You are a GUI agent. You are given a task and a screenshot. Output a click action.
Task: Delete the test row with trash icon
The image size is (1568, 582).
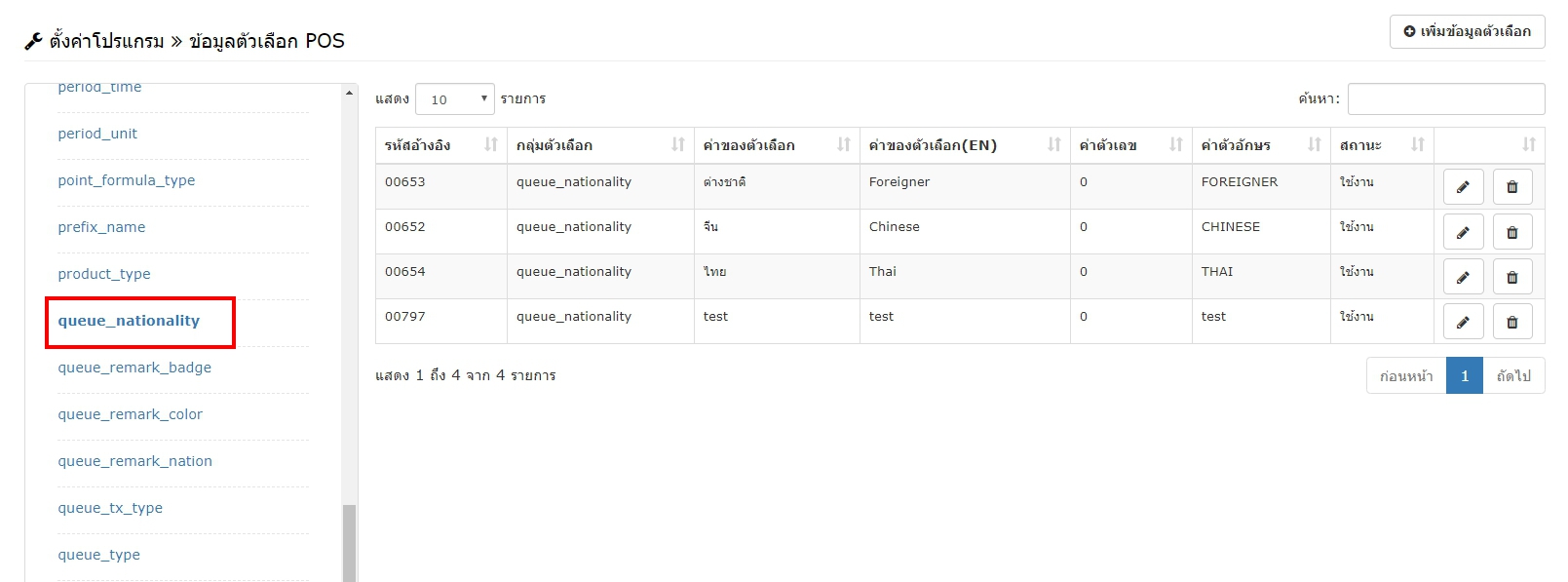coord(1512,322)
